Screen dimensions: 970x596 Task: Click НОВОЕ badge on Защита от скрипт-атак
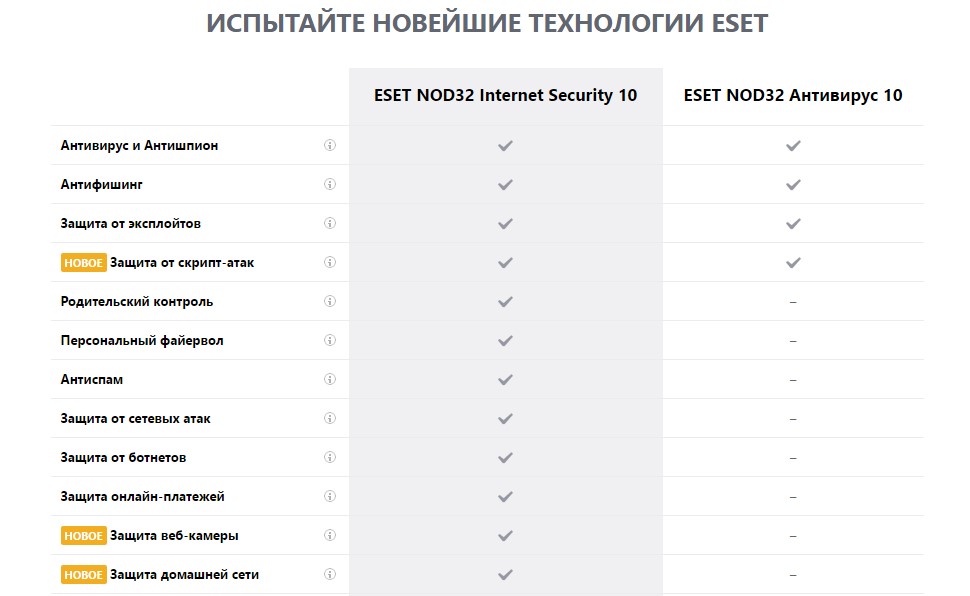pyautogui.click(x=83, y=262)
